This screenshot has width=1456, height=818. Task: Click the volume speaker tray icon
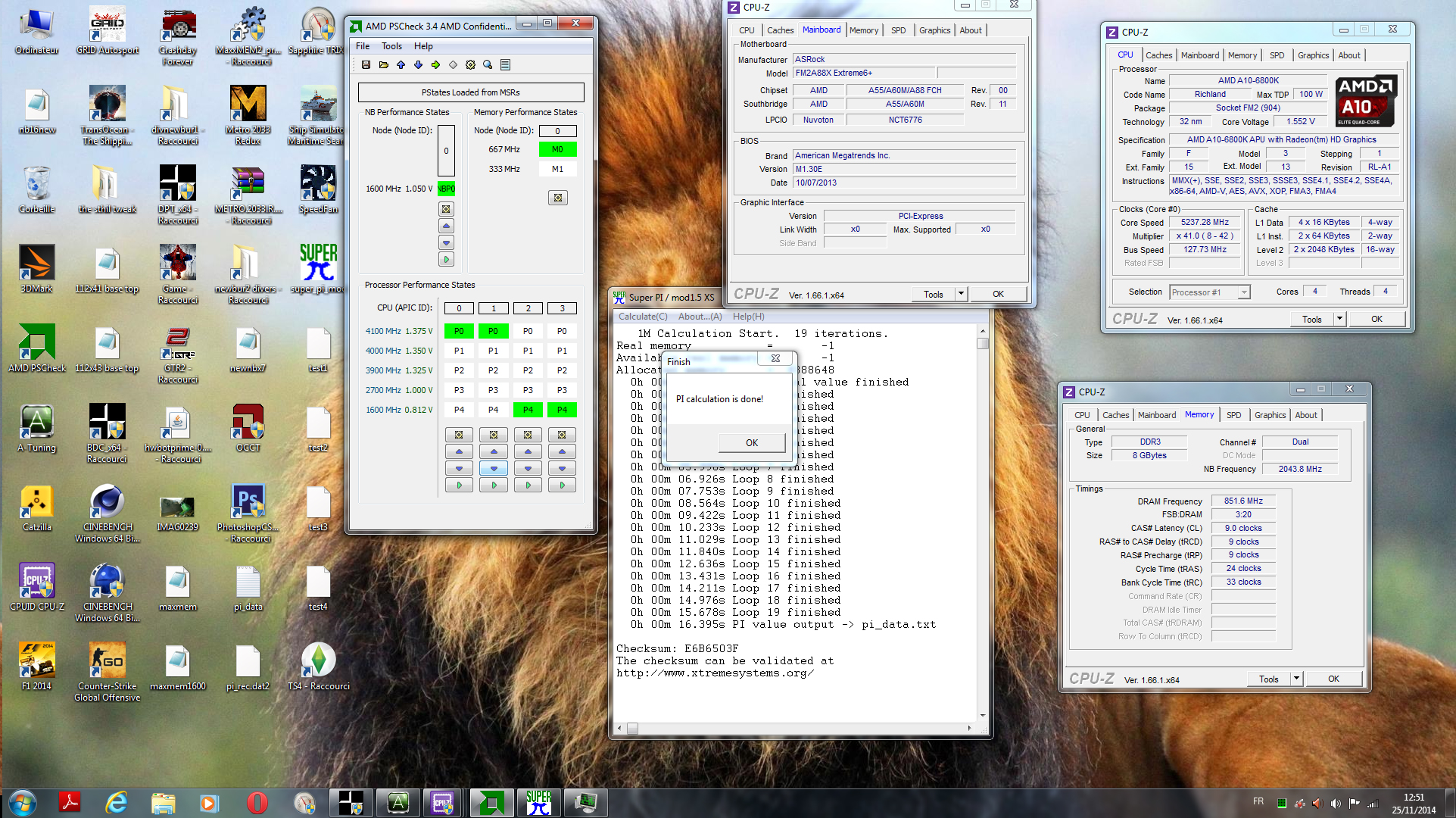point(1336,804)
